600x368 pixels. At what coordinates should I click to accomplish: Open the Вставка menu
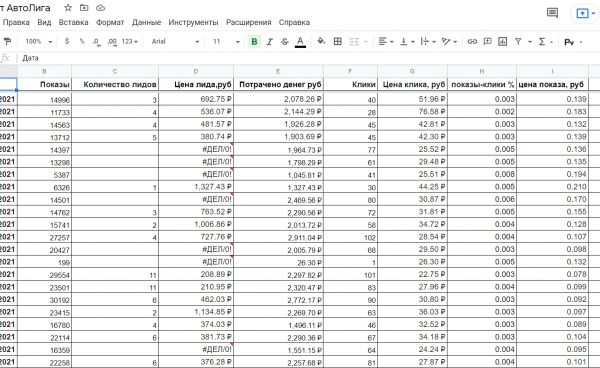coord(73,22)
